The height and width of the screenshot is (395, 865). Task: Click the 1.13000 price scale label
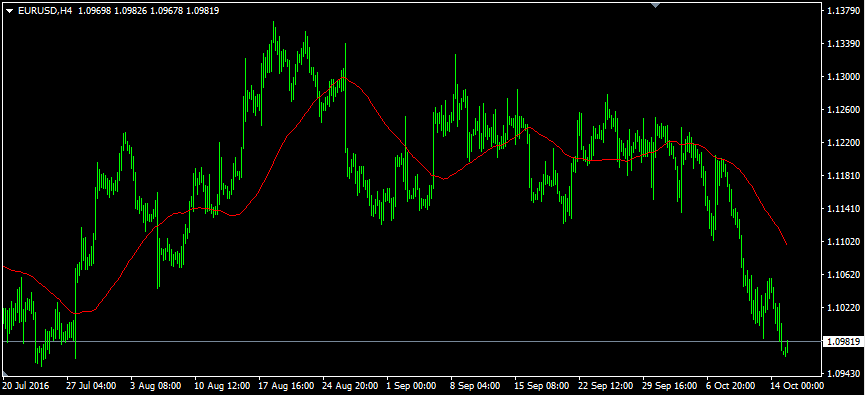843,77
